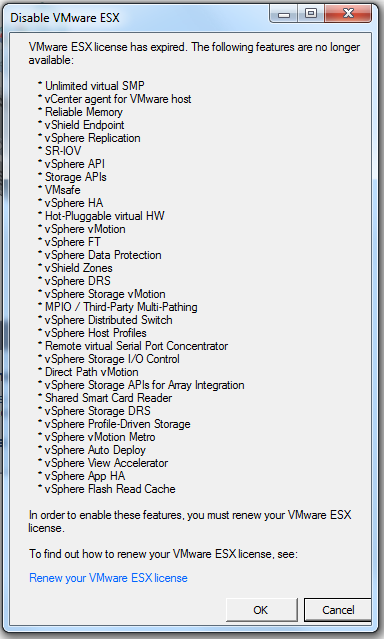Screen dimensions: 384x639
Task: Click the Disable VMware ESX title text
Action: click(x=65, y=18)
